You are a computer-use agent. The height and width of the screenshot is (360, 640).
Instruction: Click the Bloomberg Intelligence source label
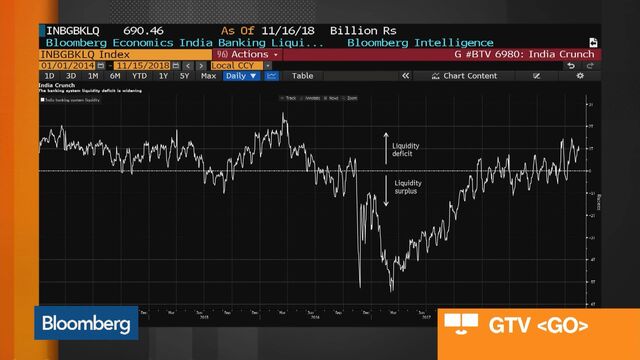(420, 43)
